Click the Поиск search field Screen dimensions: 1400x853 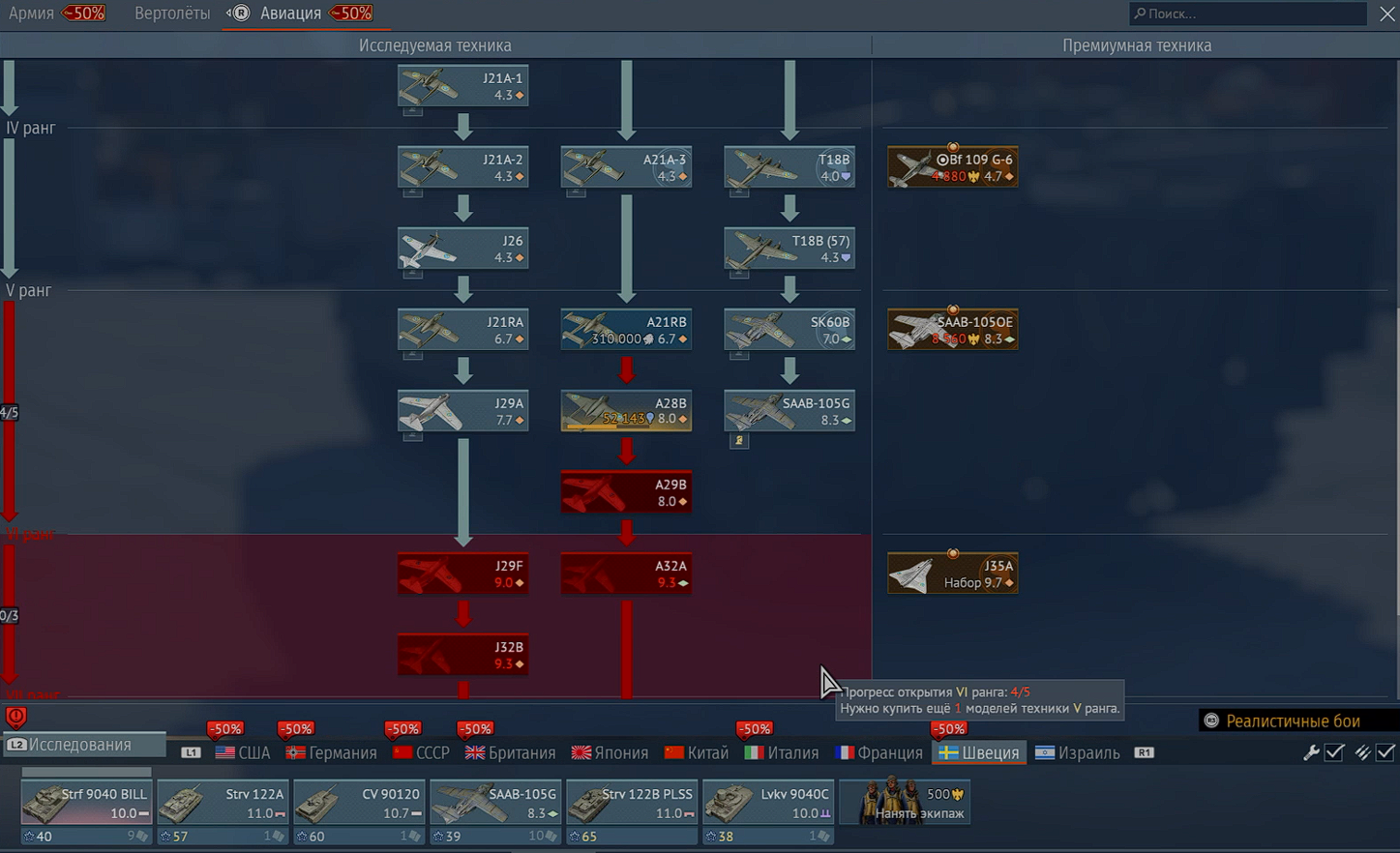(x=1247, y=14)
